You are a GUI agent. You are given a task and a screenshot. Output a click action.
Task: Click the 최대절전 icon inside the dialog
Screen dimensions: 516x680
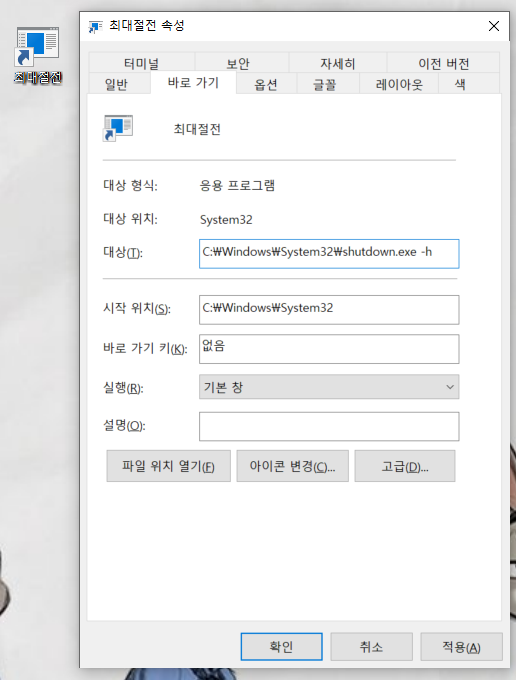click(118, 128)
